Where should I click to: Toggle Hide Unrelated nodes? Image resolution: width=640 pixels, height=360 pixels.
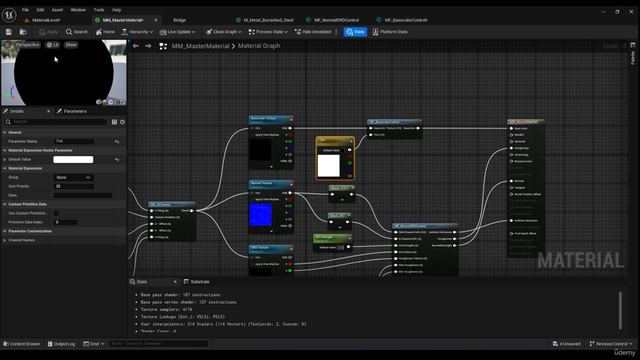pos(313,32)
